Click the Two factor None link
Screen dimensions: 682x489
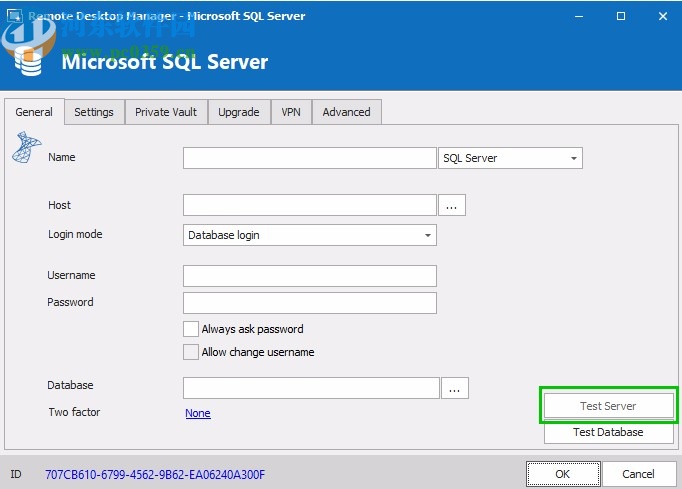pyautogui.click(x=198, y=413)
